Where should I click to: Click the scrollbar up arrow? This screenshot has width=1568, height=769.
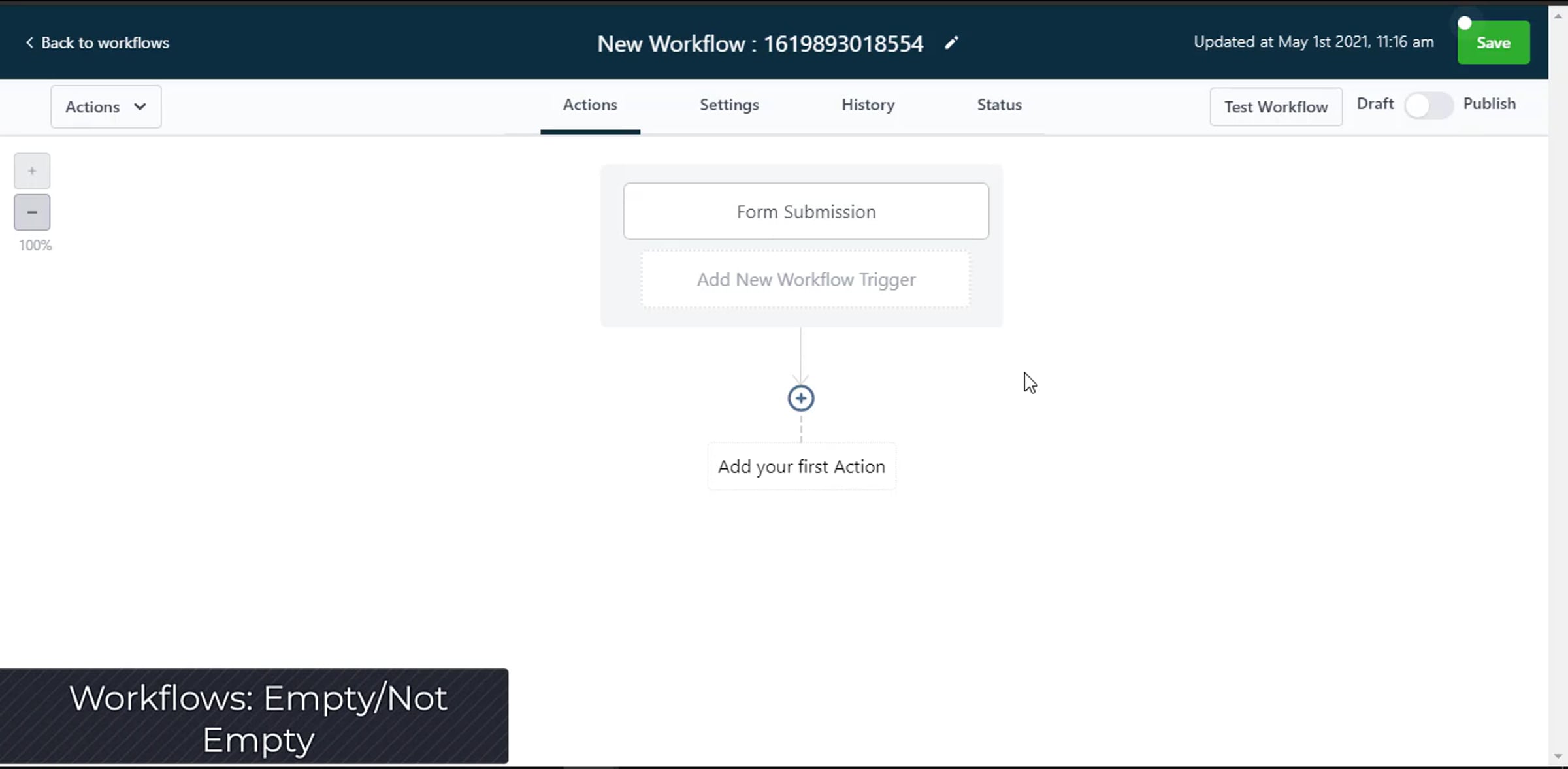(x=1558, y=16)
